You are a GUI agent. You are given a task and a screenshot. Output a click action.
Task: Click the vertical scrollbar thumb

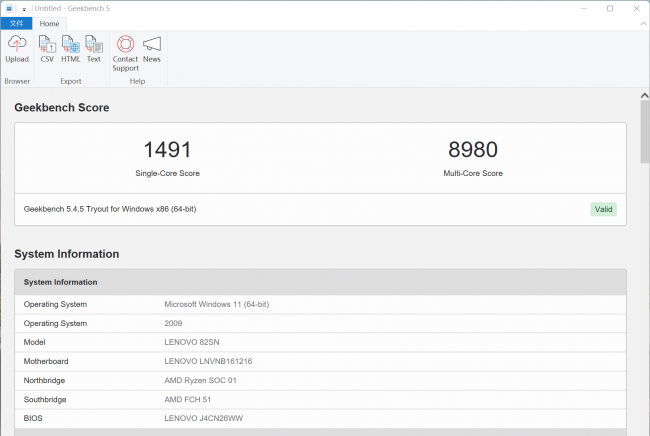coord(645,132)
